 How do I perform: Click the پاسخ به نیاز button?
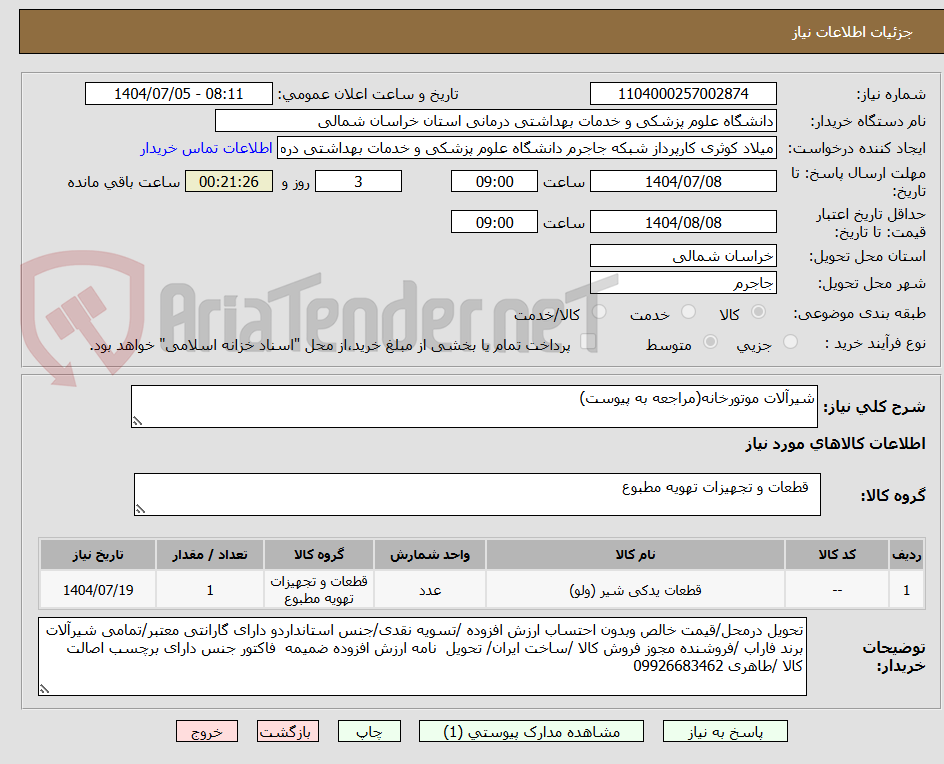click(725, 731)
